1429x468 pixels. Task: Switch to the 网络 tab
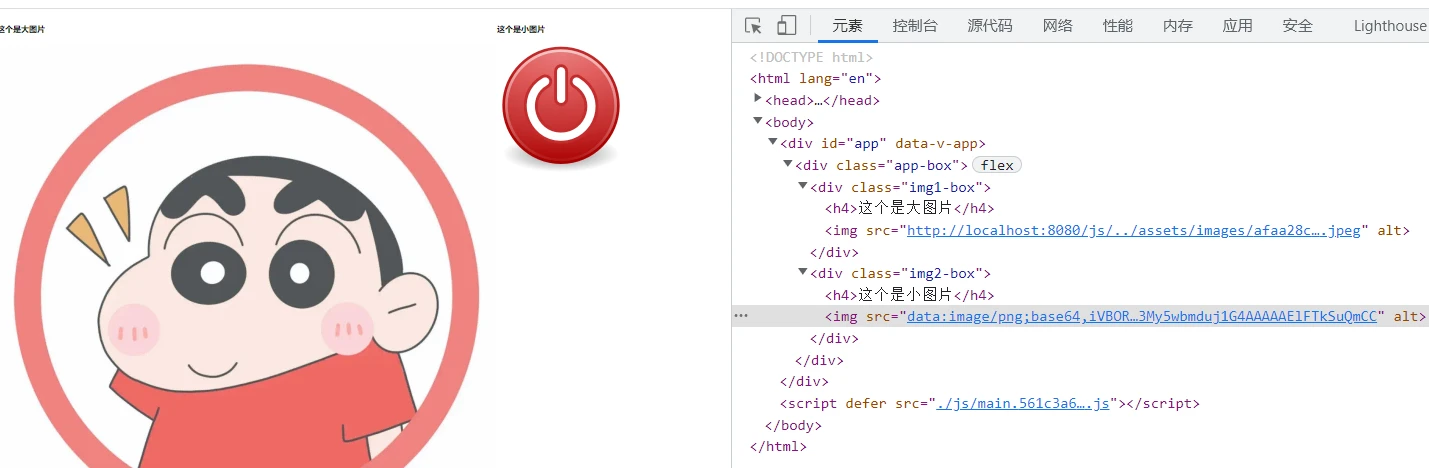click(x=1058, y=26)
